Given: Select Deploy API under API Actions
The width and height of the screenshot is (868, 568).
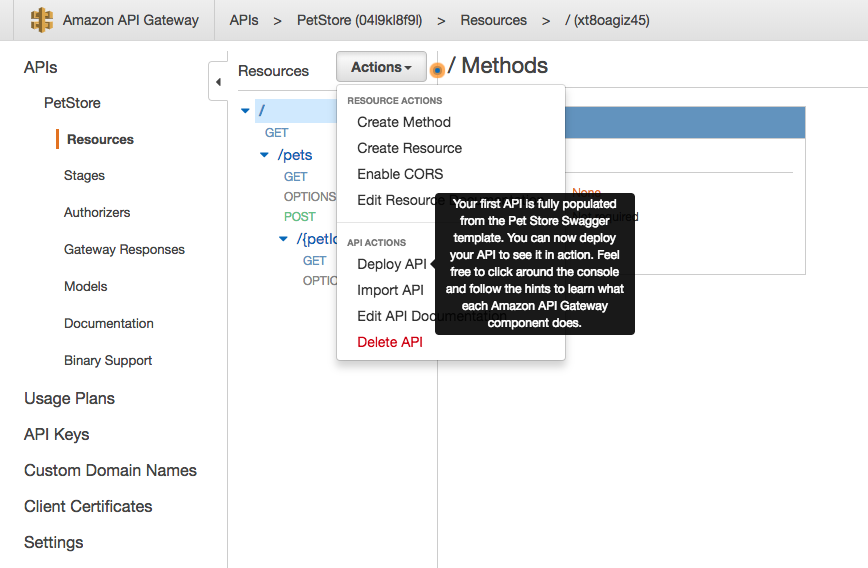Looking at the screenshot, I should (391, 264).
